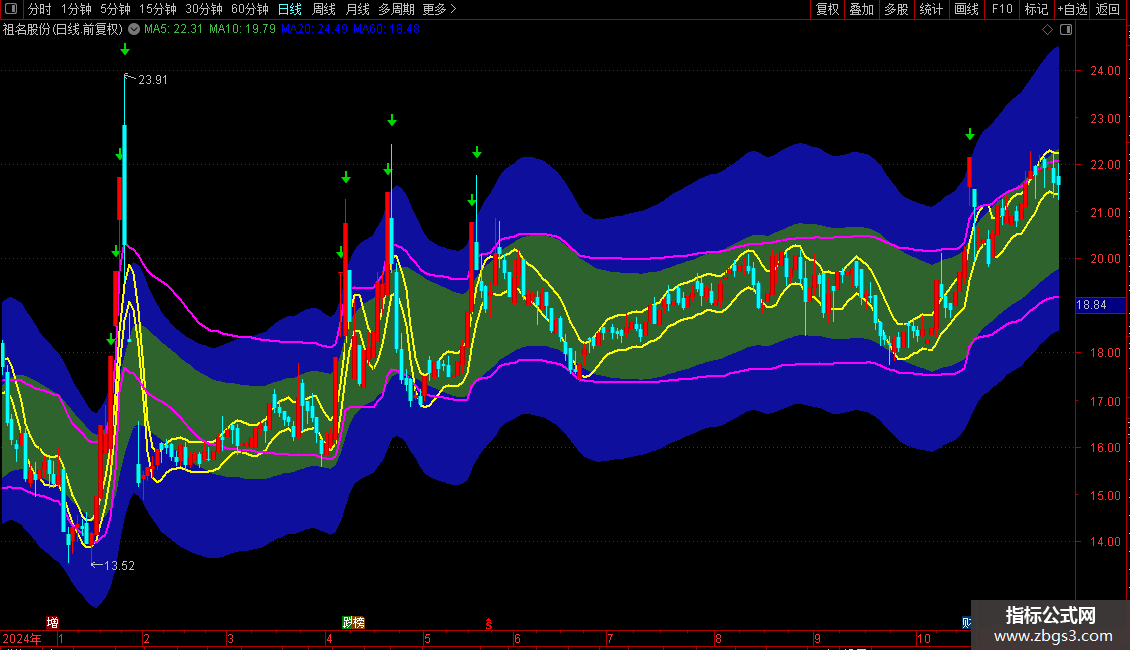Click green arrow signal above 23.91 peak
This screenshot has width=1130, height=650.
[125, 49]
